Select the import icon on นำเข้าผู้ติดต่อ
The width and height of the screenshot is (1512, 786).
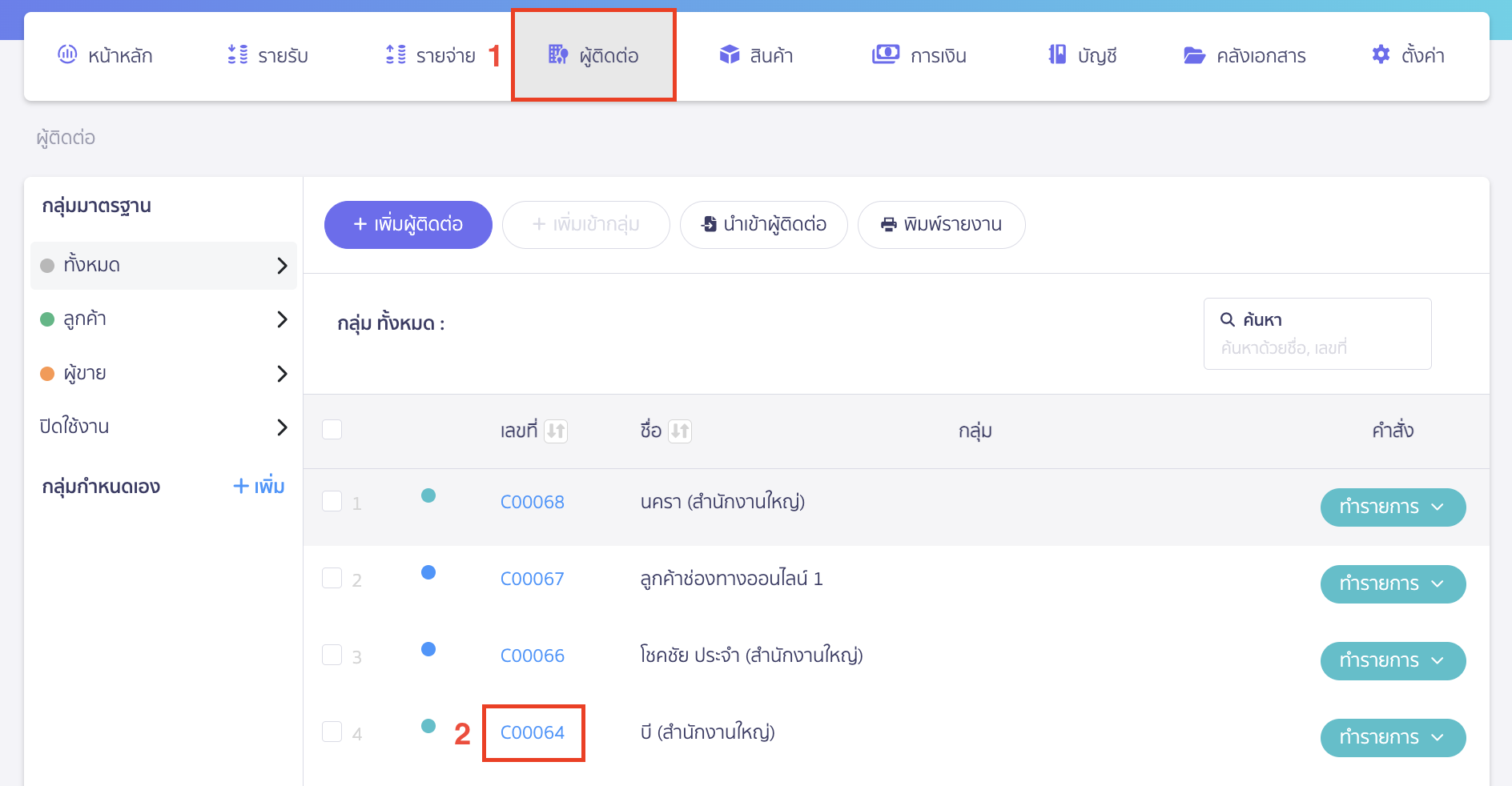pyautogui.click(x=709, y=225)
